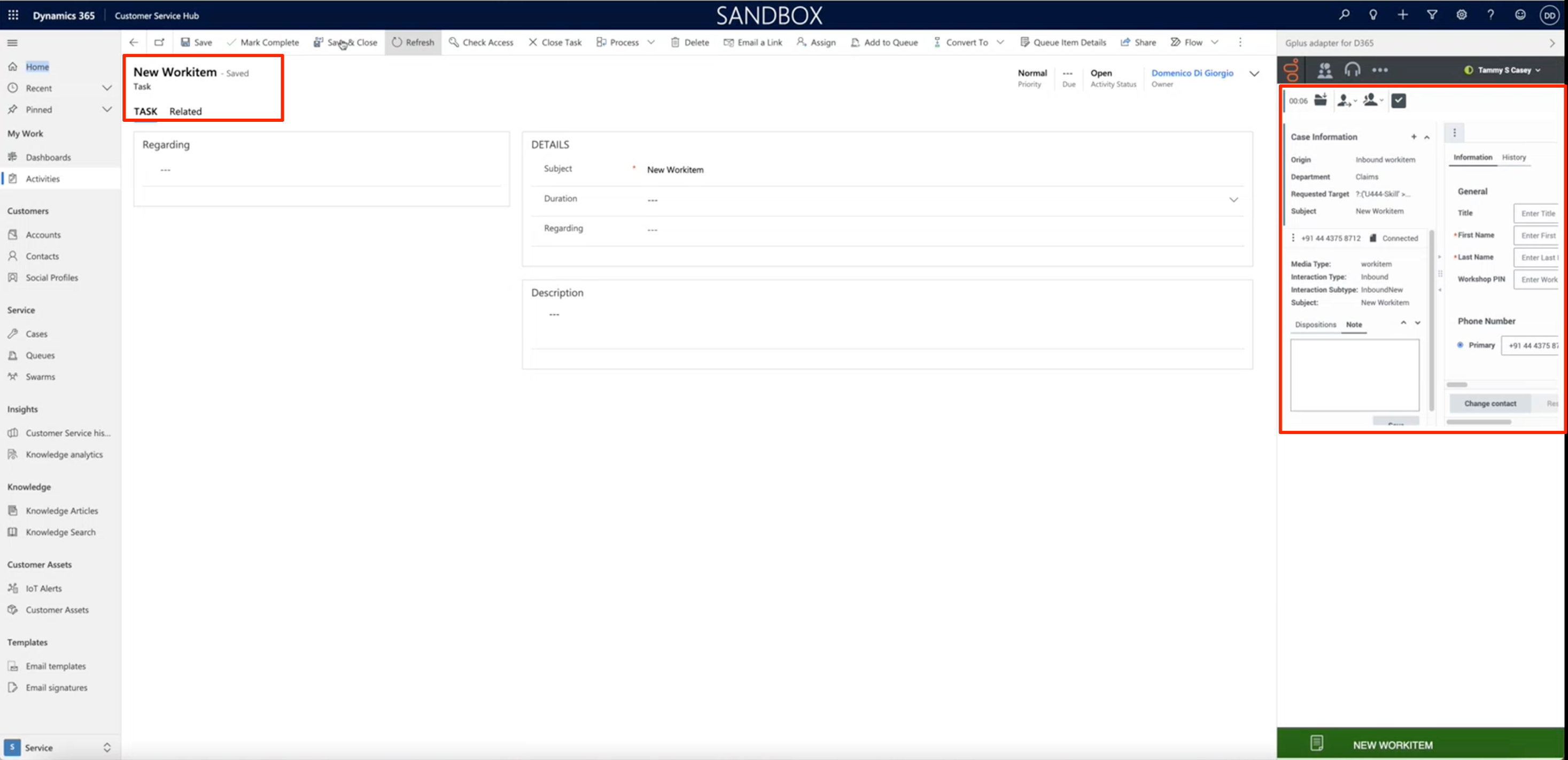Click Save in the command bar
This screenshot has height=760, width=1568.
[196, 42]
